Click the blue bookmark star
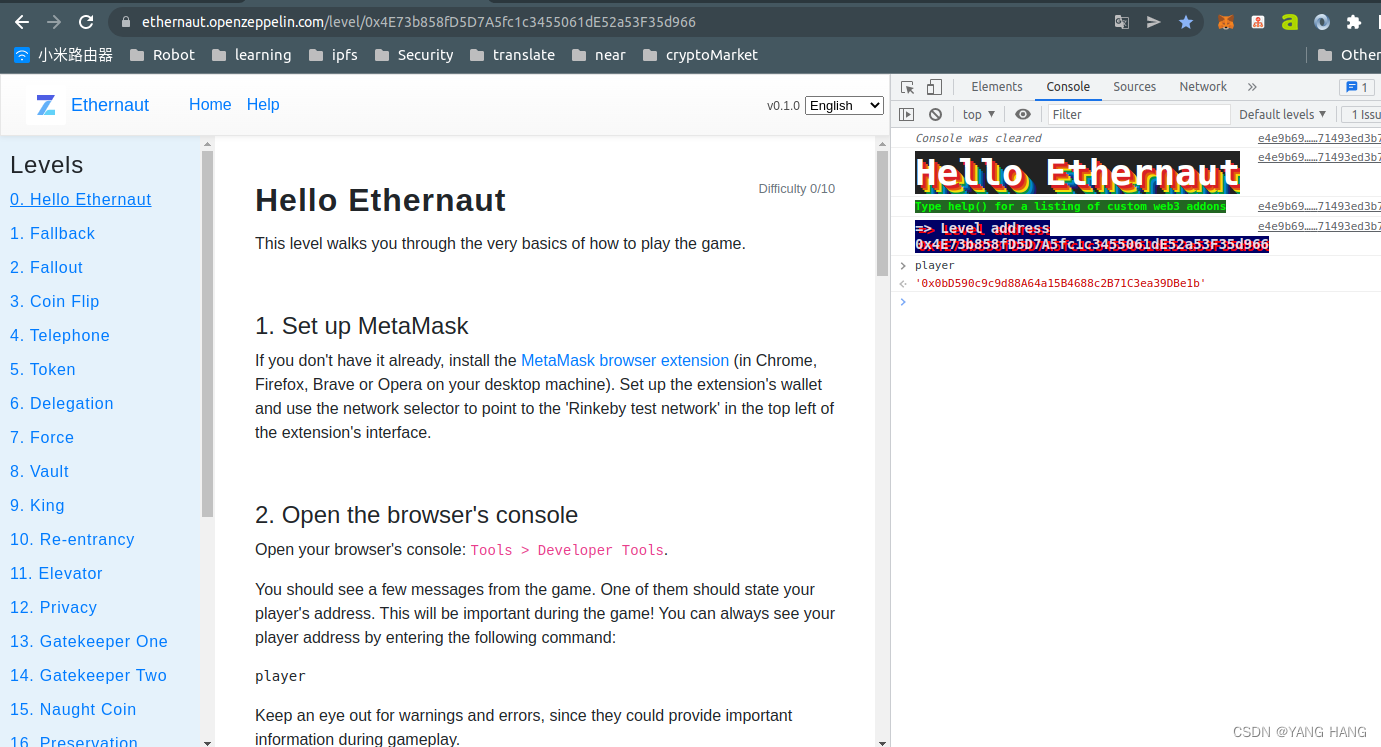Image resolution: width=1381 pixels, height=747 pixels. pyautogui.click(x=1186, y=22)
